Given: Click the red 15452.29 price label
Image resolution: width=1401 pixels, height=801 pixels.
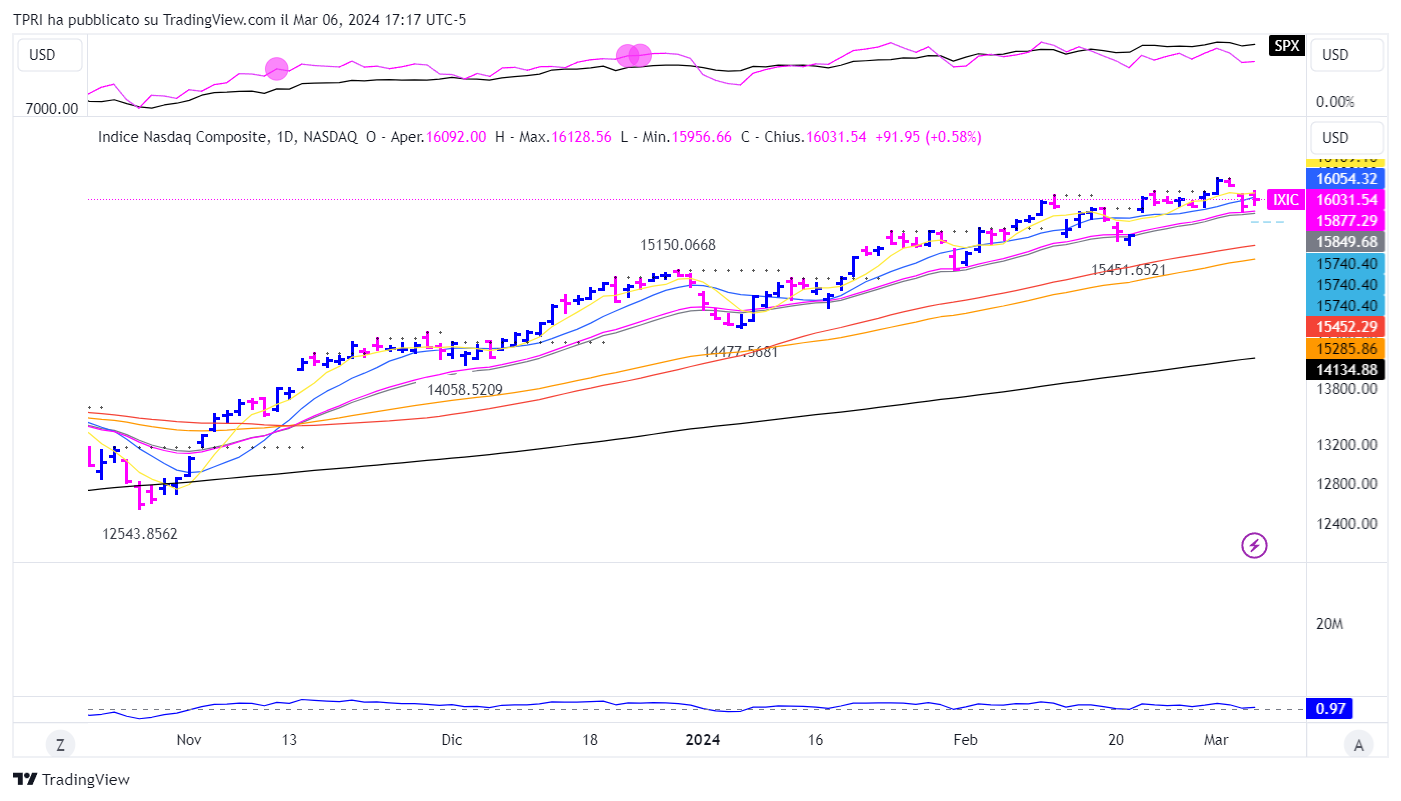Looking at the screenshot, I should pyautogui.click(x=1346, y=327).
